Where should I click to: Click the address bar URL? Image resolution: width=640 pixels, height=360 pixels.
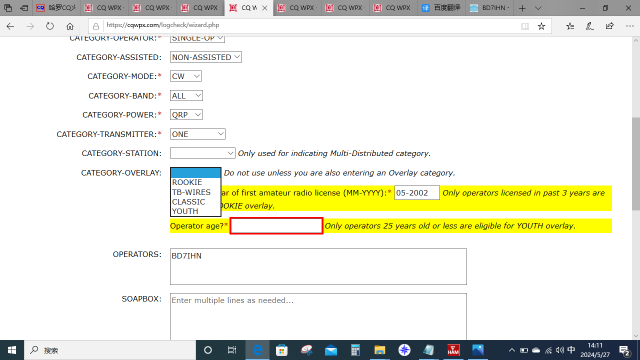tap(163, 25)
